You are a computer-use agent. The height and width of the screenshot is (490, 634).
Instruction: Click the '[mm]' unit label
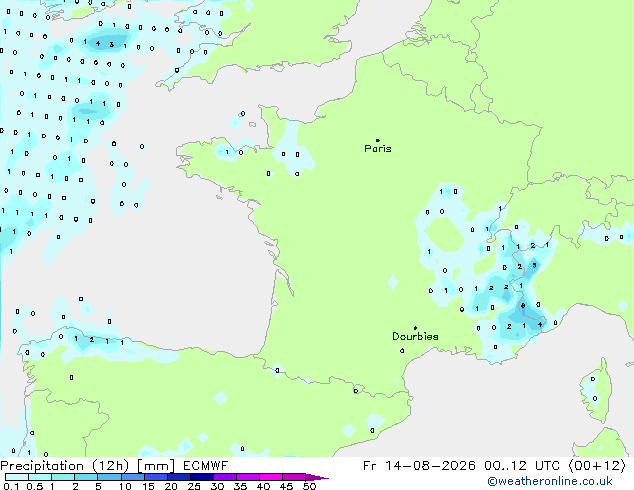(x=156, y=466)
